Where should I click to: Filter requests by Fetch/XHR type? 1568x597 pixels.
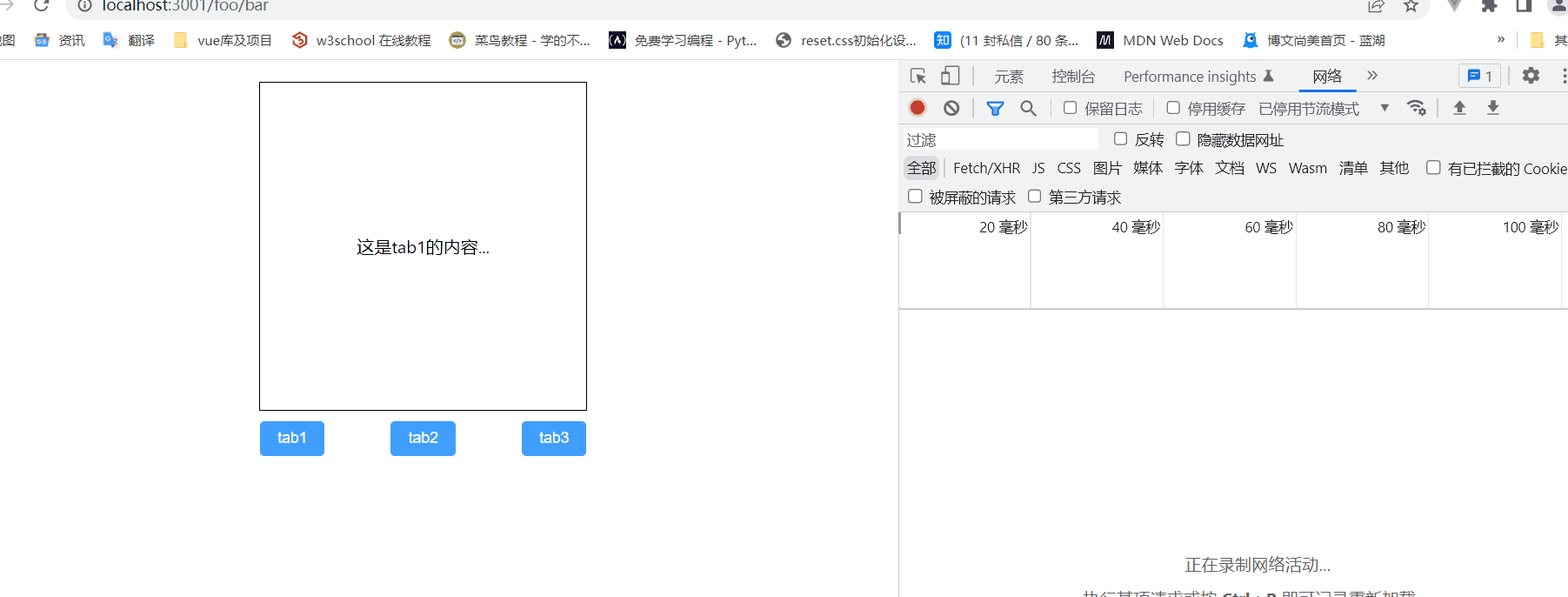986,168
